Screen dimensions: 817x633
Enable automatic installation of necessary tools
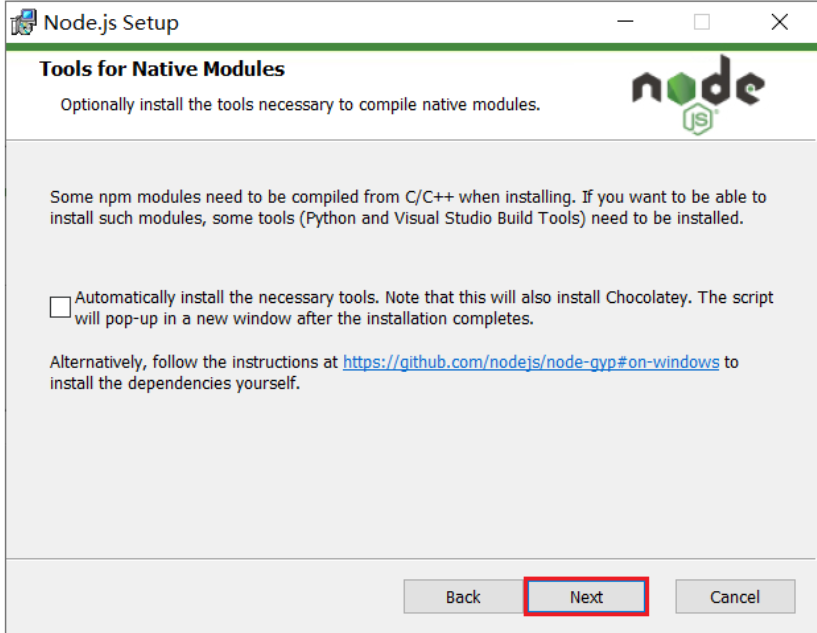pyautogui.click(x=58, y=306)
